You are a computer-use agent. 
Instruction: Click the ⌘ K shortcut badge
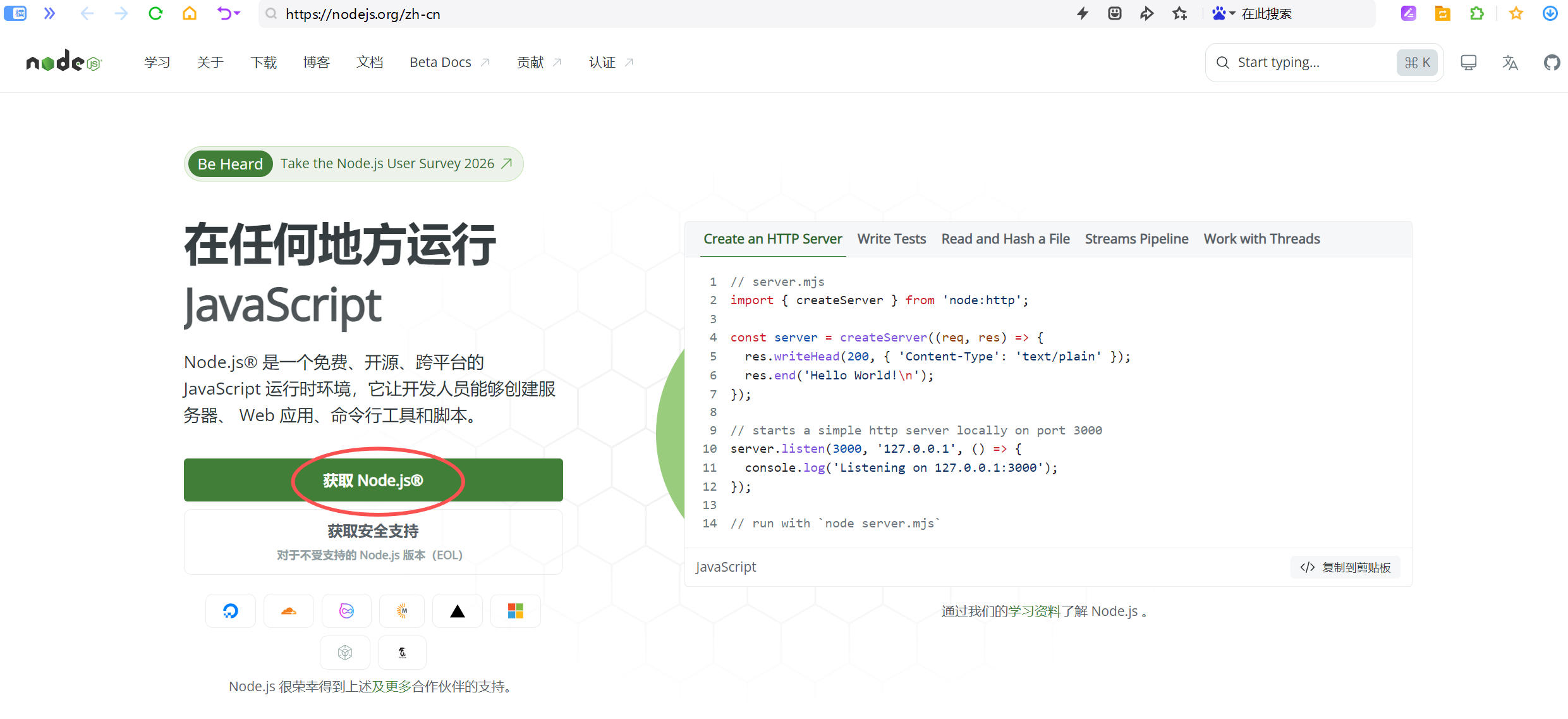pyautogui.click(x=1418, y=63)
